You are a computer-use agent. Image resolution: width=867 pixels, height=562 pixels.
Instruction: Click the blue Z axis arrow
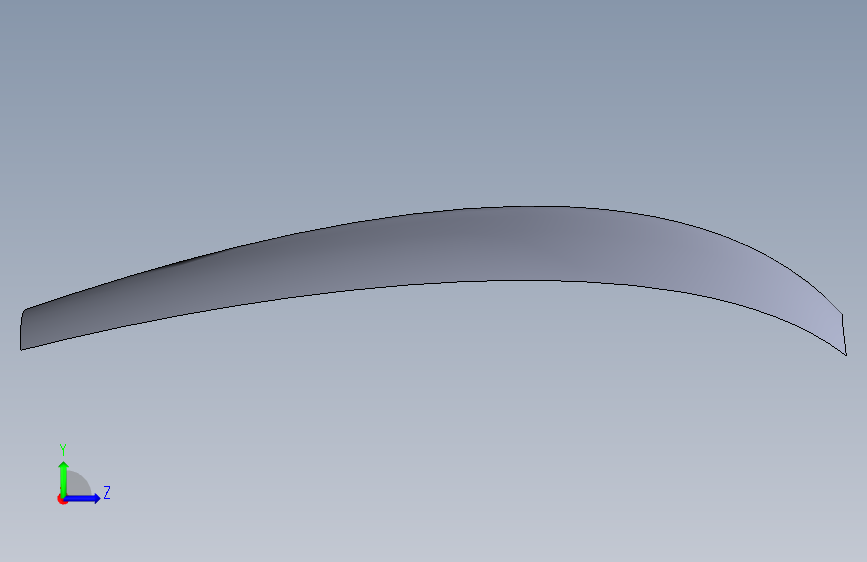click(x=82, y=498)
